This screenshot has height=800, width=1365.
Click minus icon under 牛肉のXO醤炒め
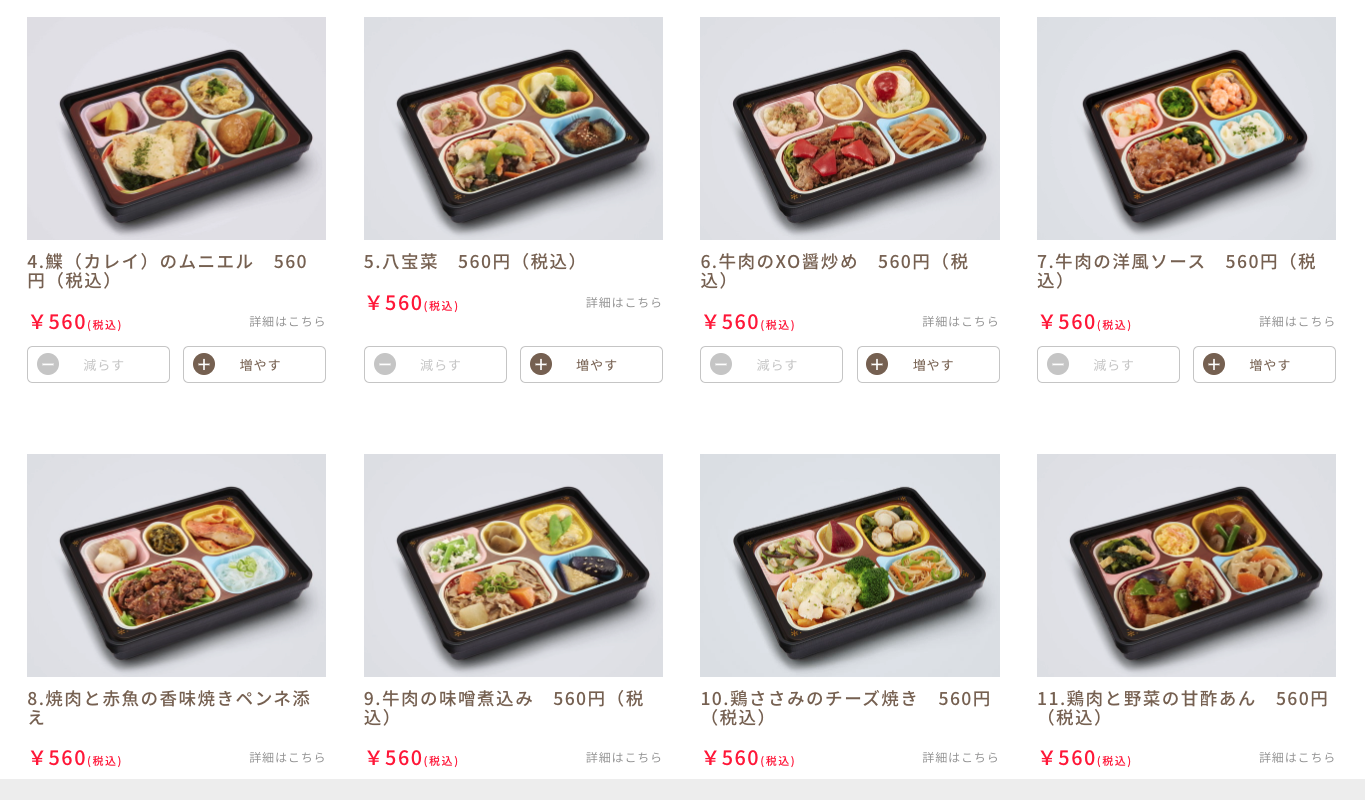(x=721, y=364)
